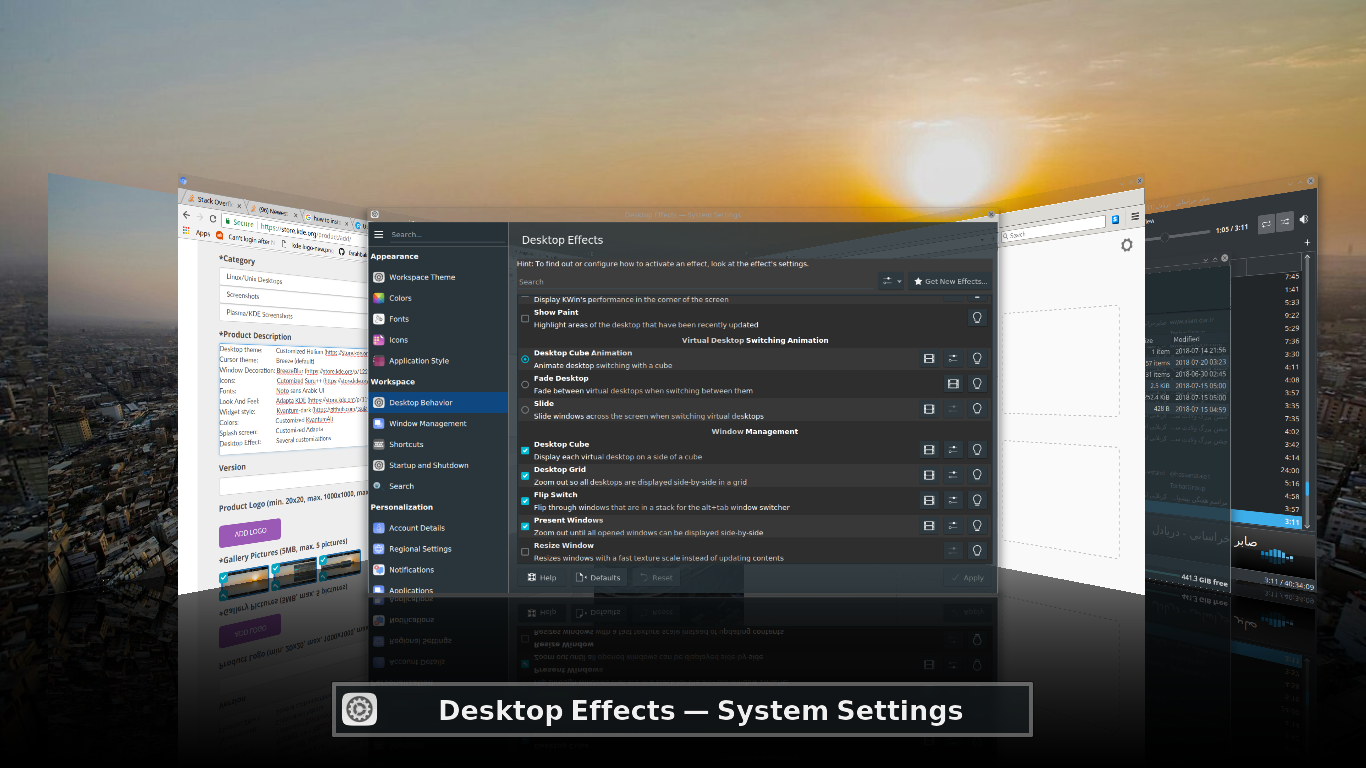This screenshot has height=768, width=1366.
Task: Enable the Resize Window checkbox
Action: [525, 552]
